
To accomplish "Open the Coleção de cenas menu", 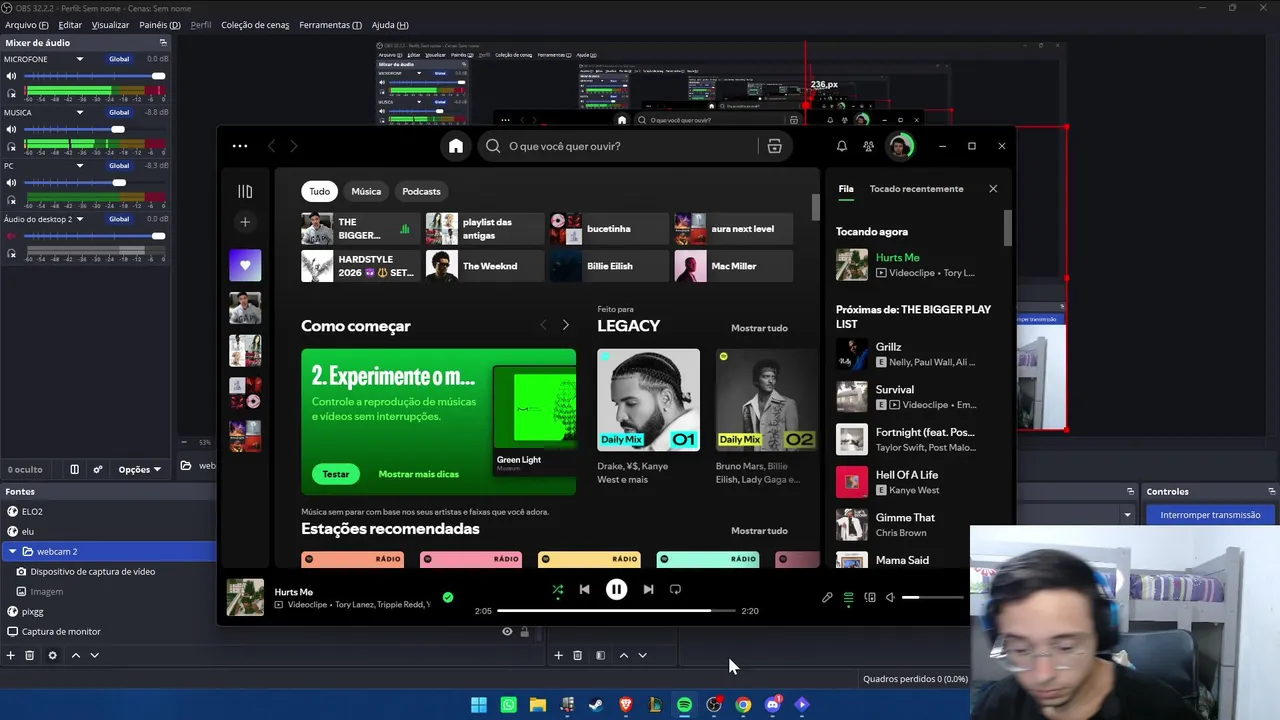I will pos(255,25).
